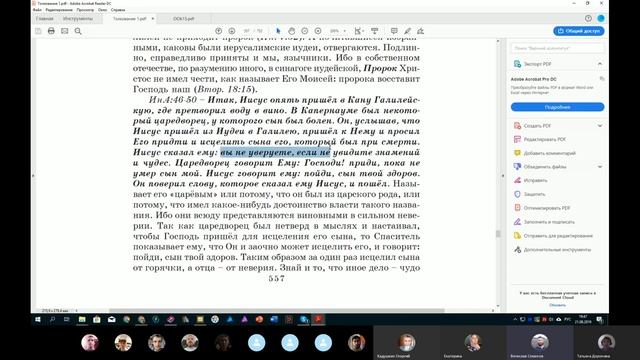This screenshot has height=360, width=640.
Task: Expand the Объединить файлы section
Action: point(600,167)
